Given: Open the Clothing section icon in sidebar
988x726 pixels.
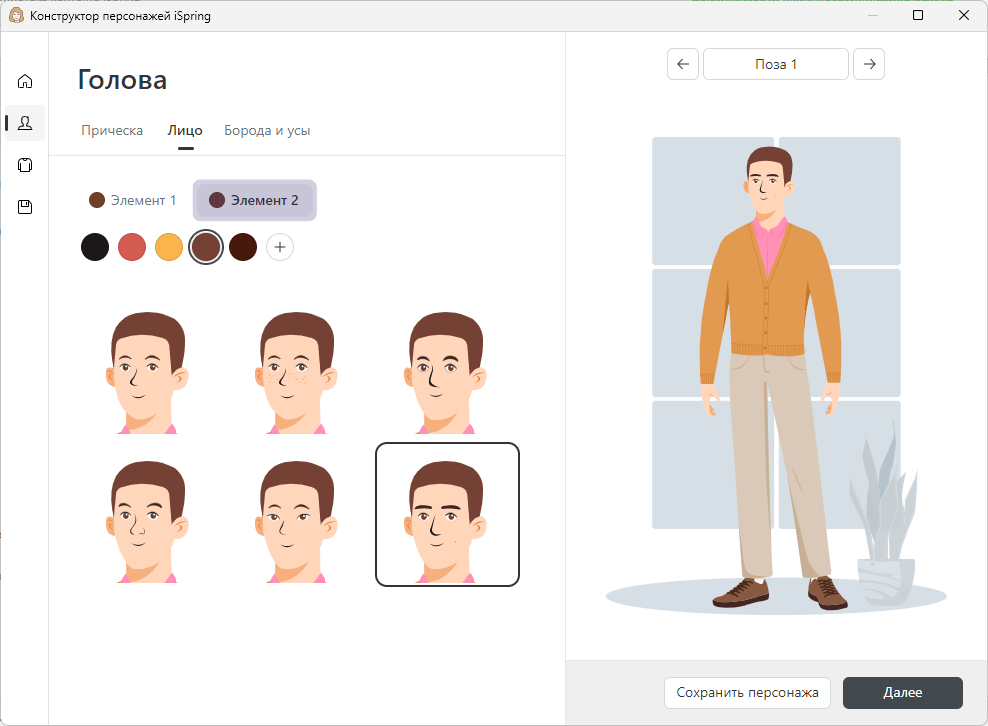Looking at the screenshot, I should (x=25, y=165).
